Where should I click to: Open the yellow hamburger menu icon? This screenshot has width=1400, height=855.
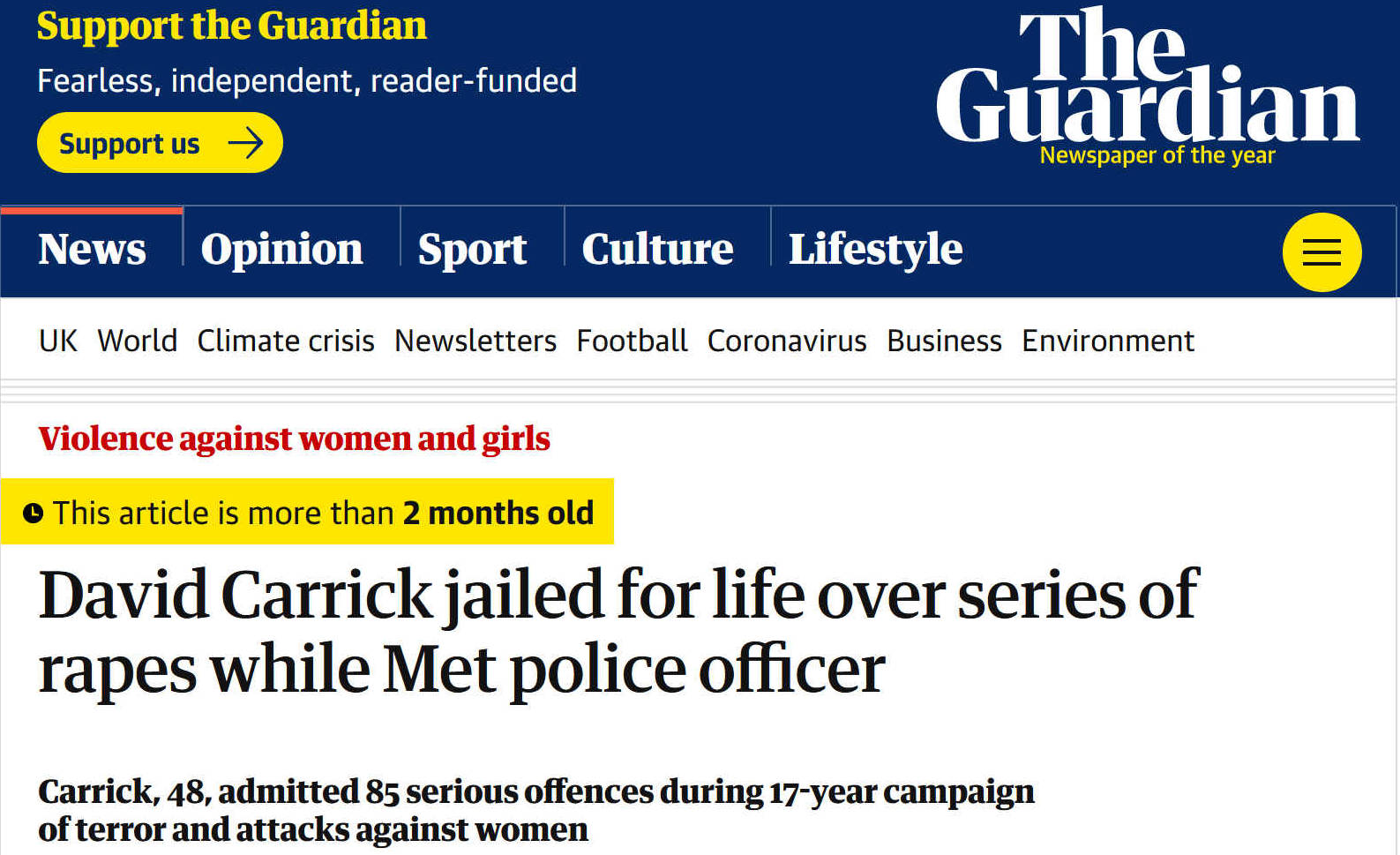[x=1321, y=252]
